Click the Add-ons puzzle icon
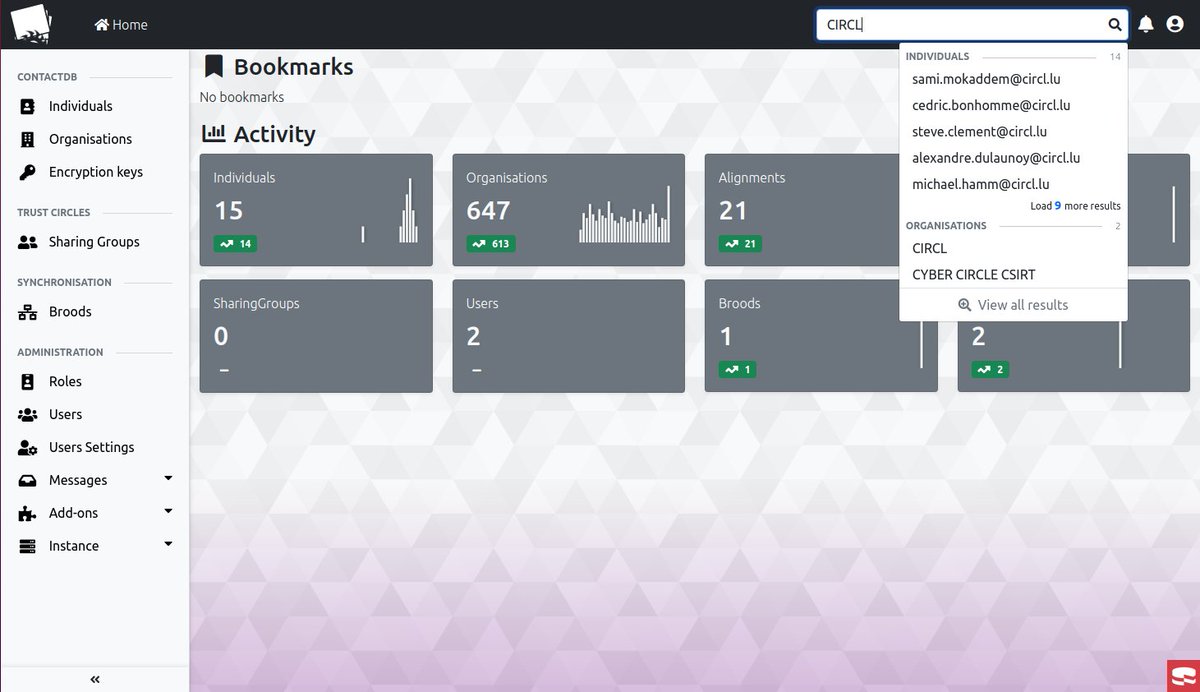The width and height of the screenshot is (1200, 692). pyautogui.click(x=28, y=514)
